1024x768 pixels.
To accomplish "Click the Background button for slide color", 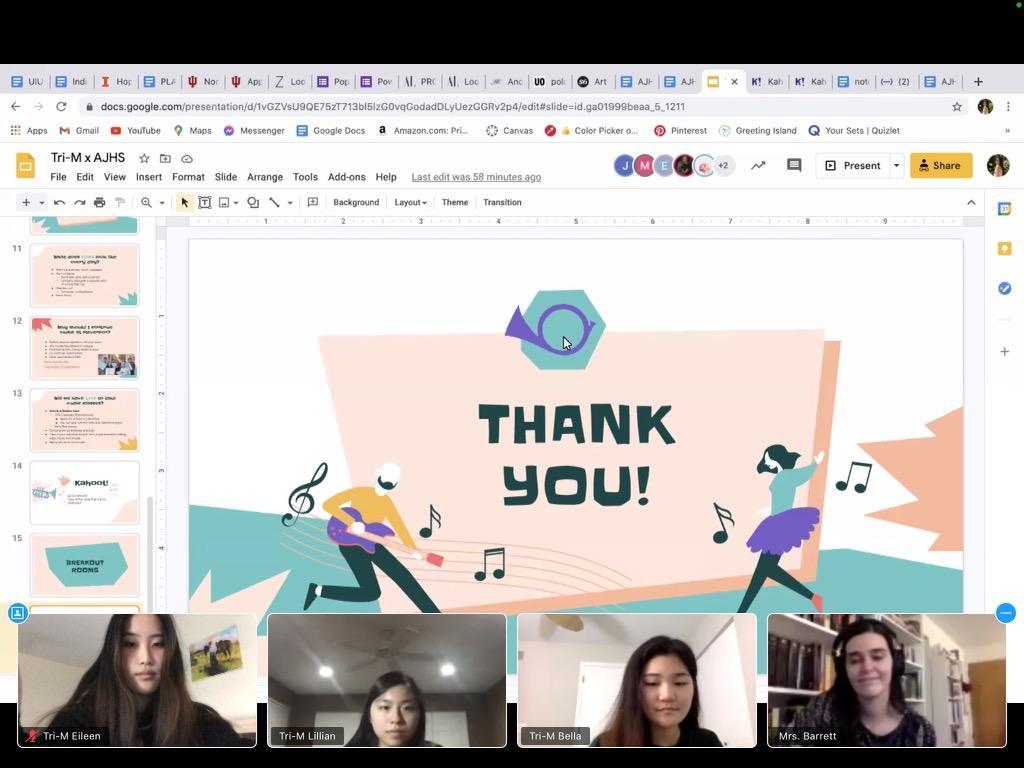I will (x=356, y=202).
